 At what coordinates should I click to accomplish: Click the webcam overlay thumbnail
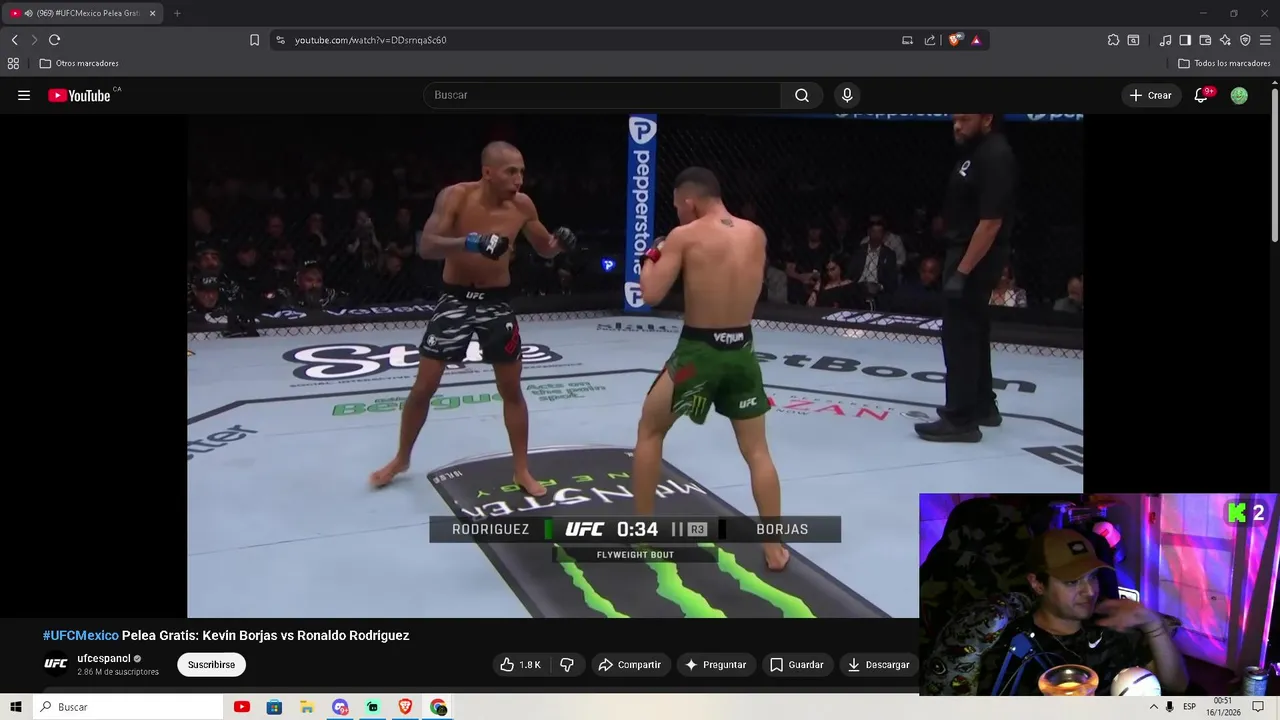pos(1099,594)
